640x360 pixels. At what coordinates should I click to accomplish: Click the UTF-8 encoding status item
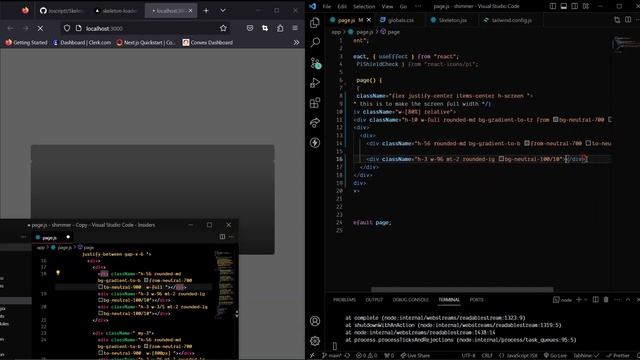tap(468, 356)
